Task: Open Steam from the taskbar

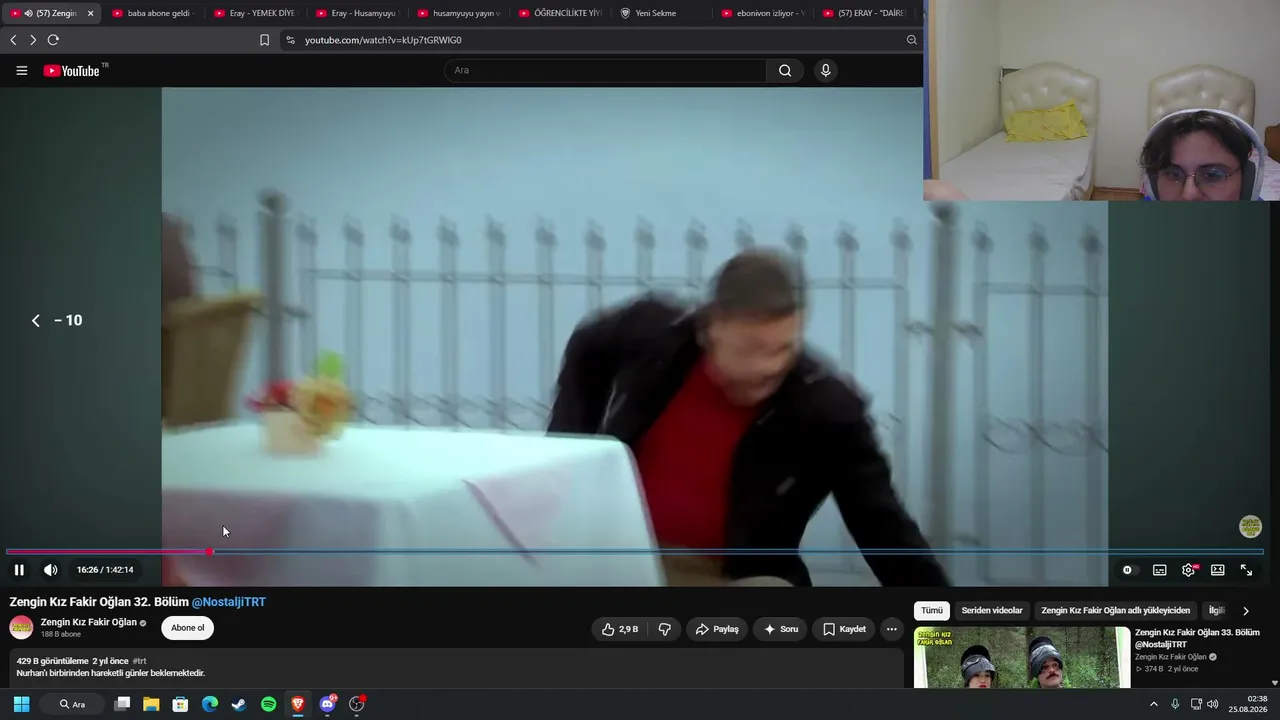Action: (239, 704)
